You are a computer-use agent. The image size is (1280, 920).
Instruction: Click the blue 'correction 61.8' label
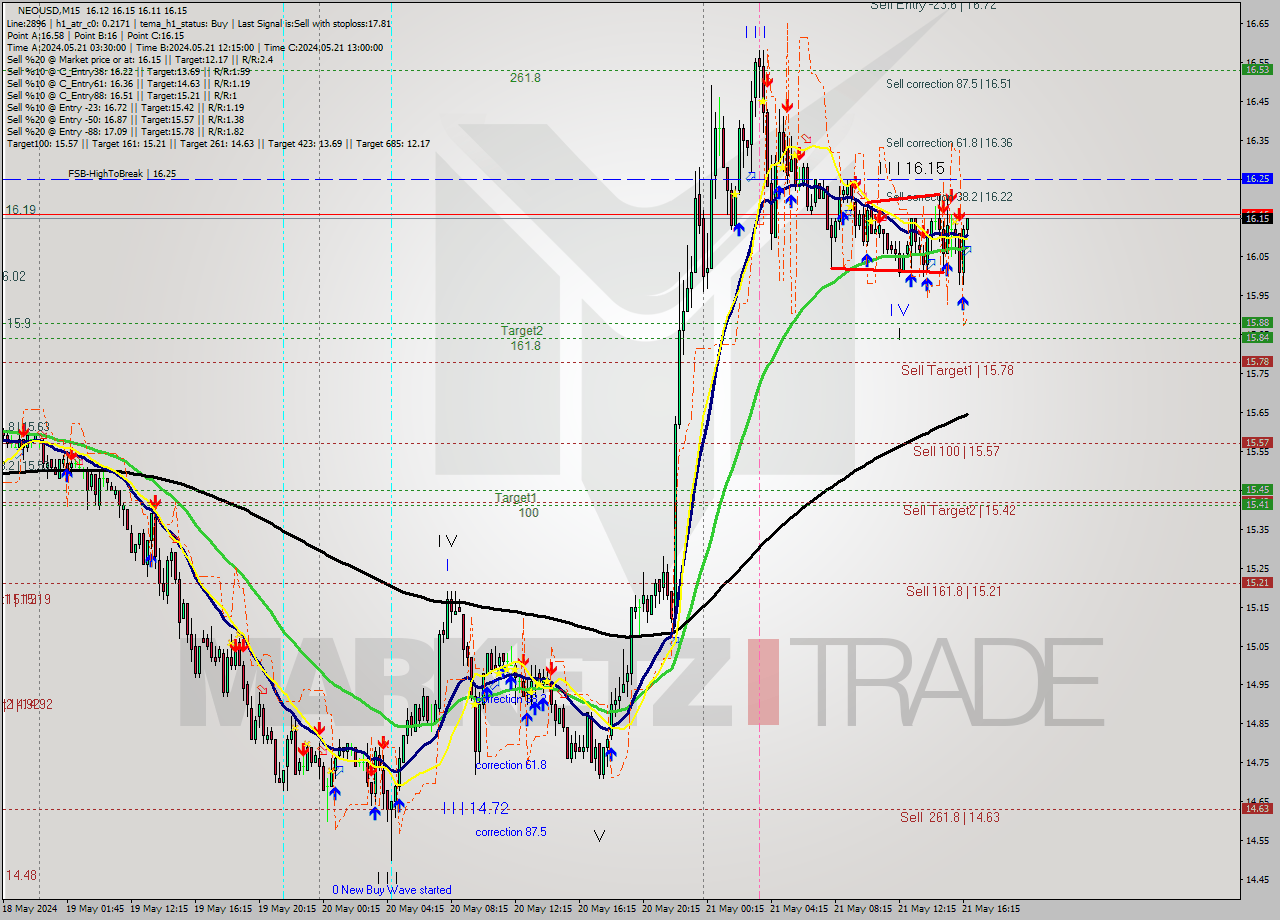511,765
